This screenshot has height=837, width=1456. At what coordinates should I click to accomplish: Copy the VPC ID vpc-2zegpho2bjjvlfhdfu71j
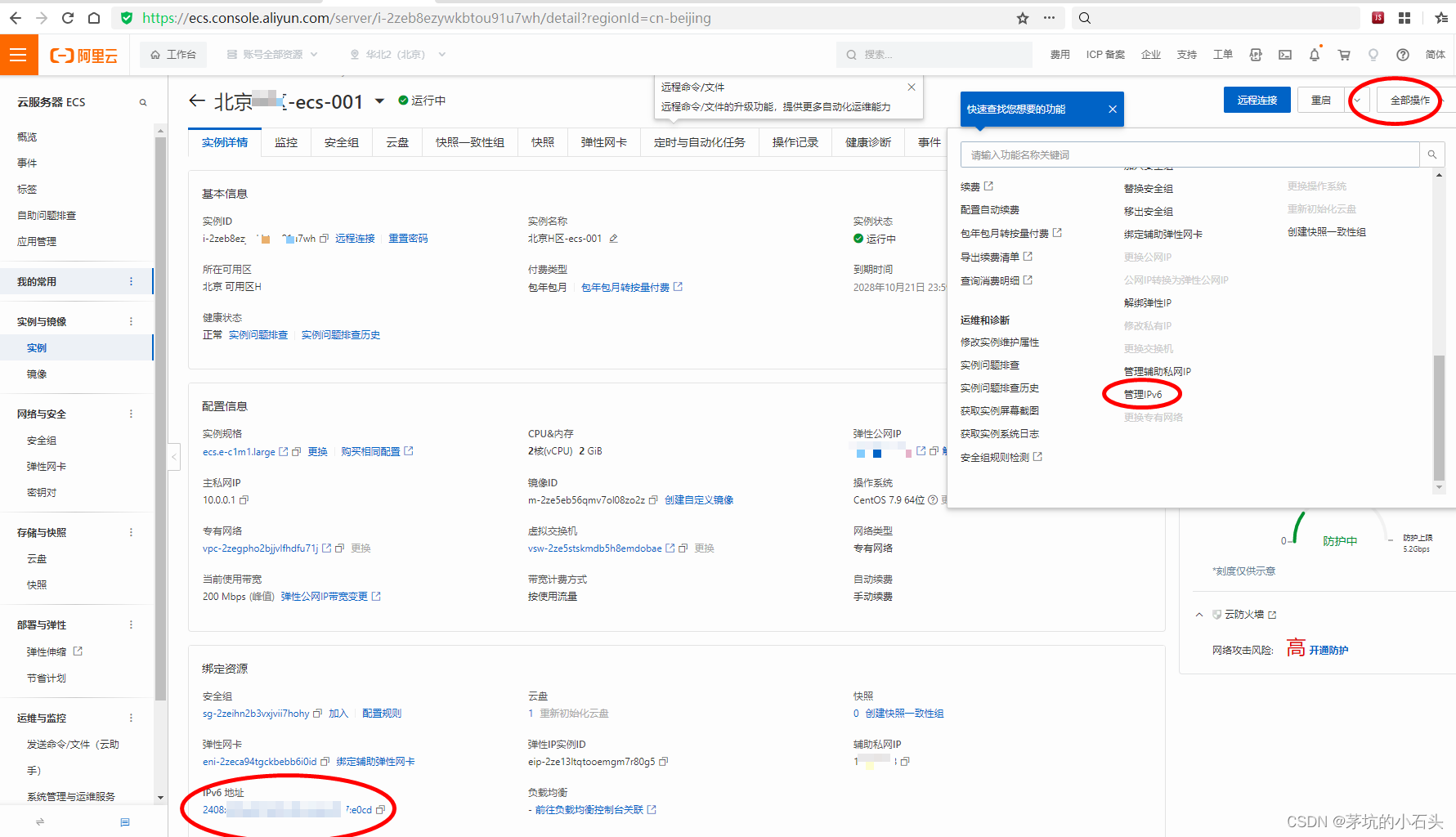tap(340, 548)
